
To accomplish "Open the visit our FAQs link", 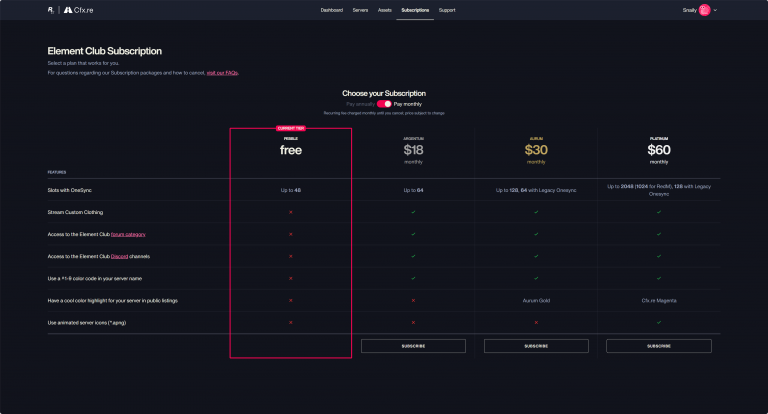I will tap(222, 73).
